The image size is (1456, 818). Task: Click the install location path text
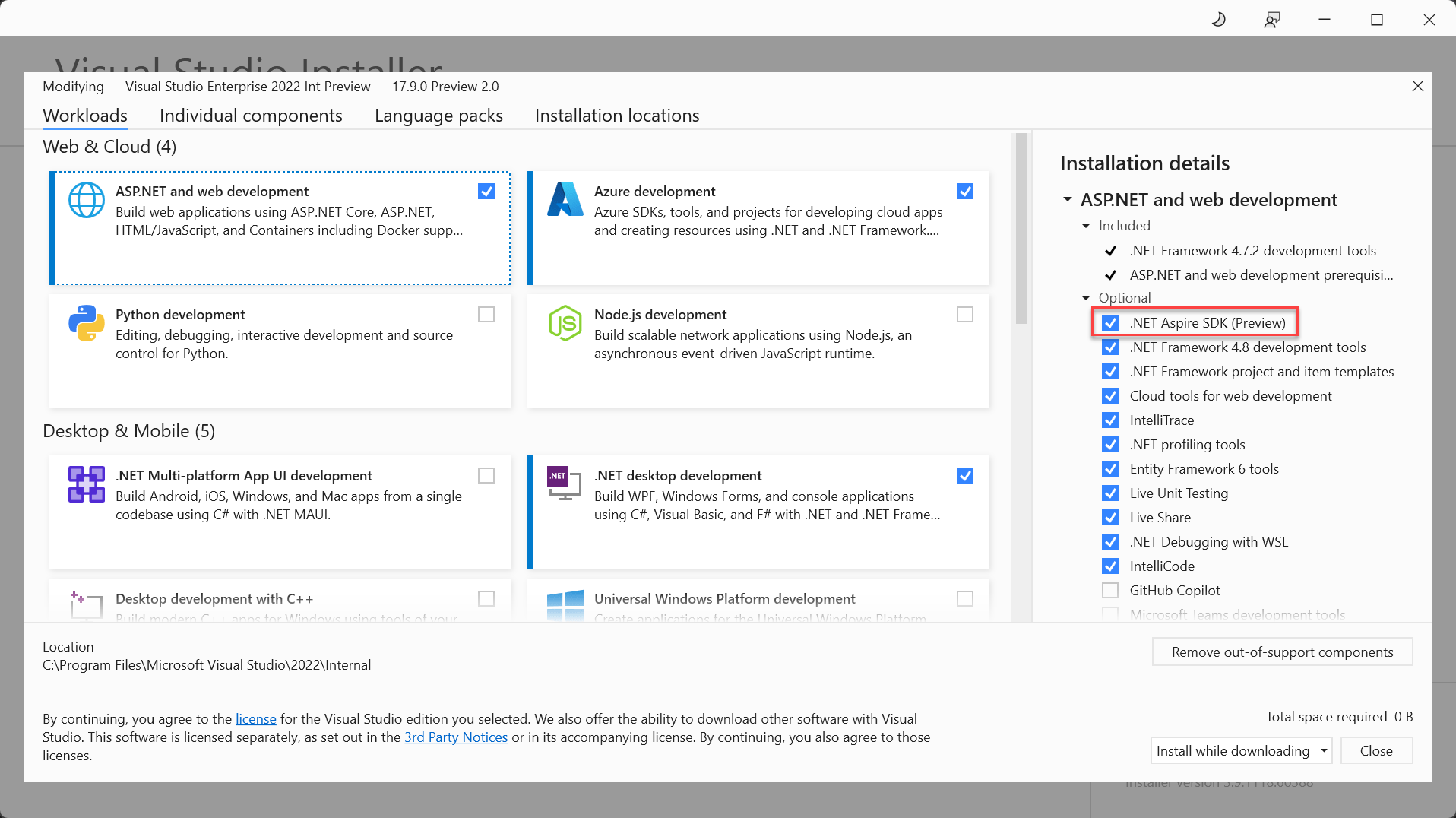point(207,665)
